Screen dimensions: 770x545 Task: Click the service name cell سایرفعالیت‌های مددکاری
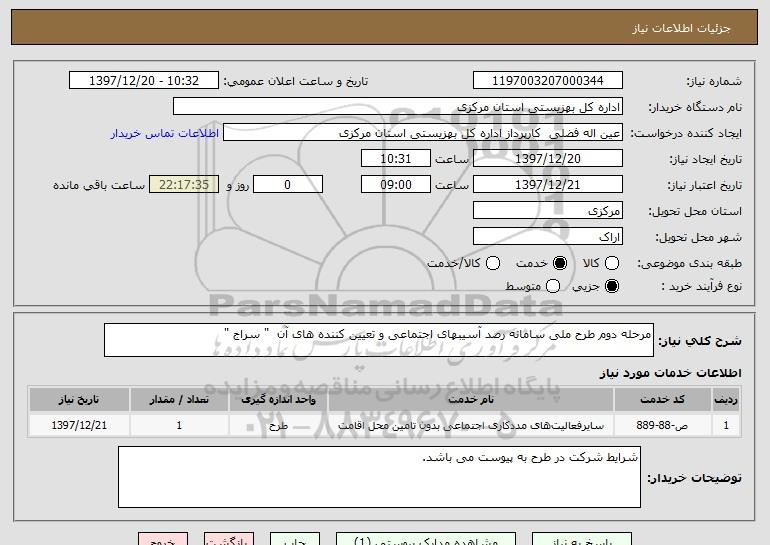tap(470, 425)
